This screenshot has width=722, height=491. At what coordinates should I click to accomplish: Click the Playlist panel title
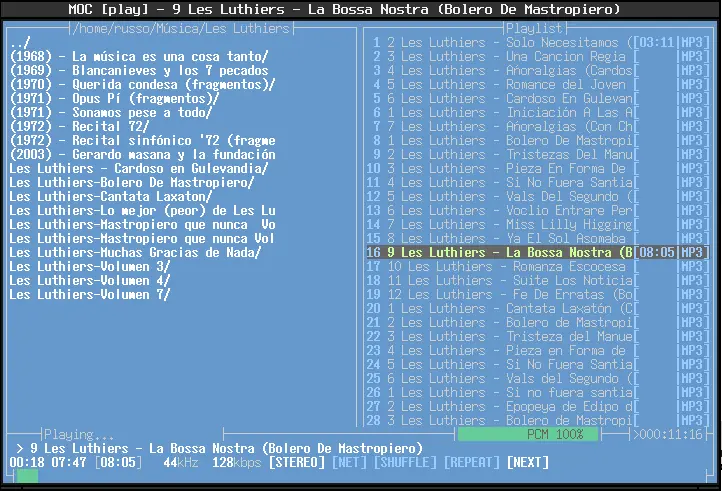535,29
